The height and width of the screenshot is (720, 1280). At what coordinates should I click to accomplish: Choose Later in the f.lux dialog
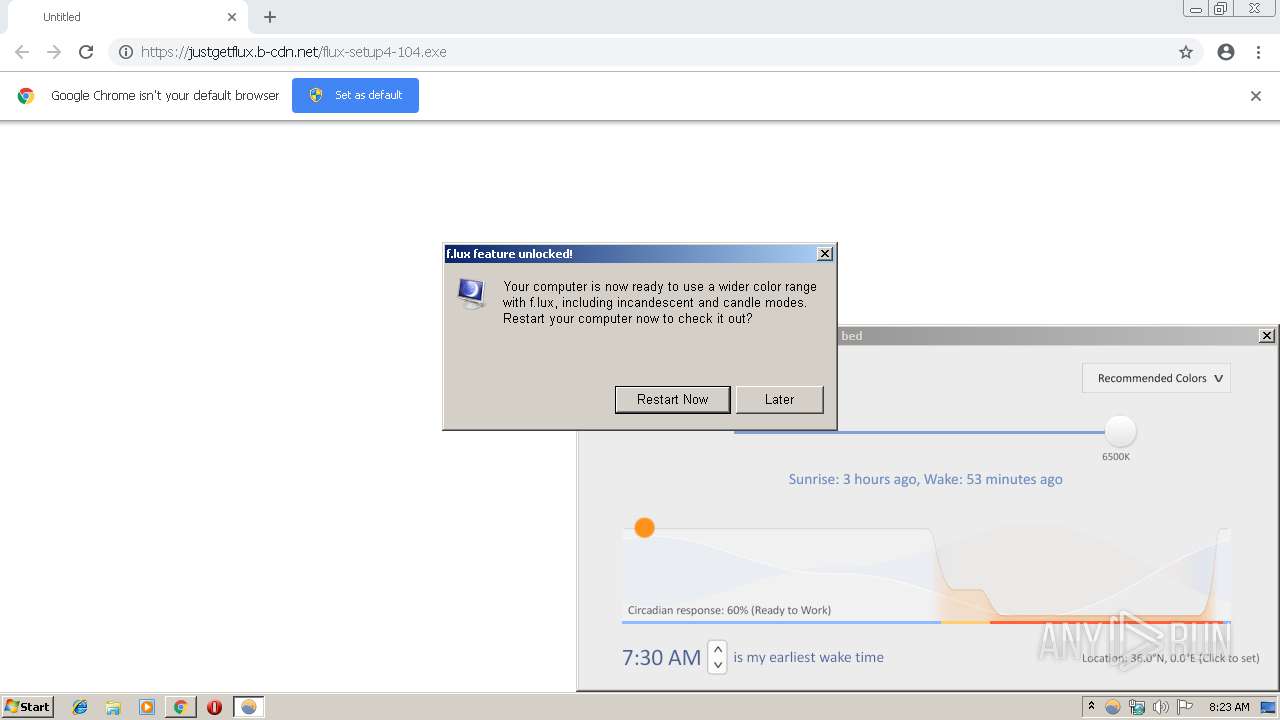(x=779, y=399)
